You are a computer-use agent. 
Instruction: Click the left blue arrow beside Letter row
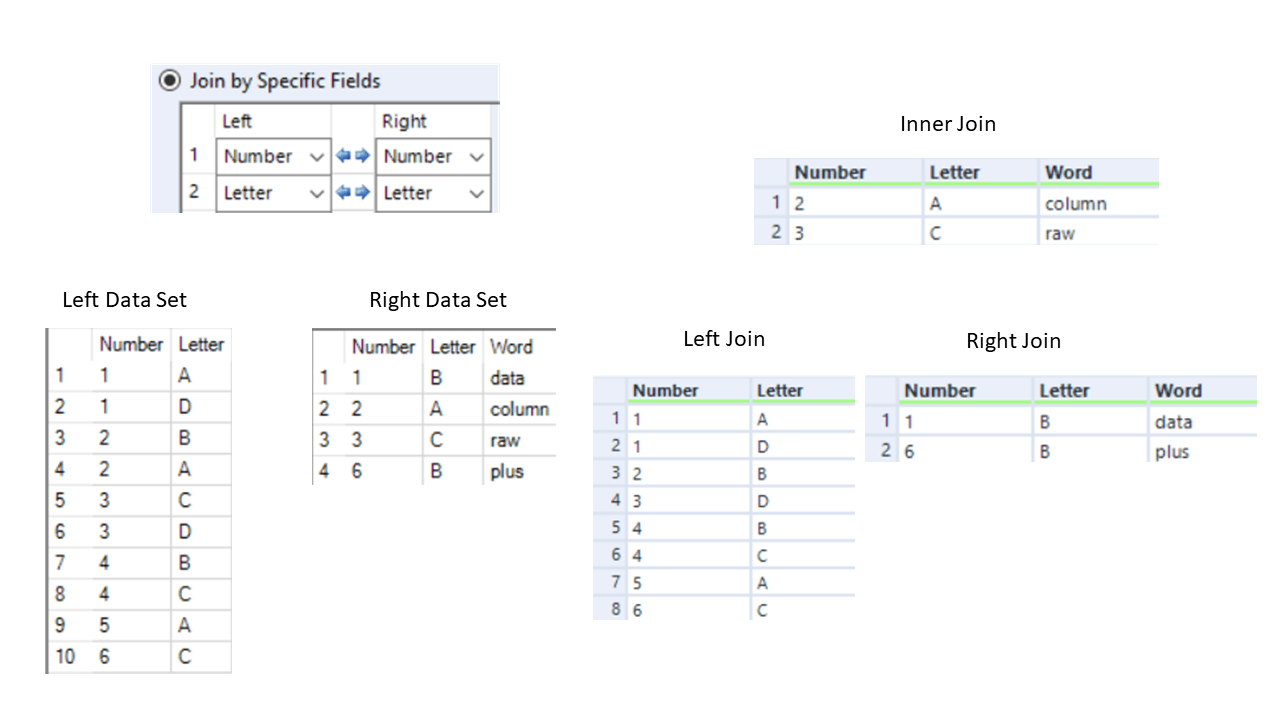click(343, 193)
